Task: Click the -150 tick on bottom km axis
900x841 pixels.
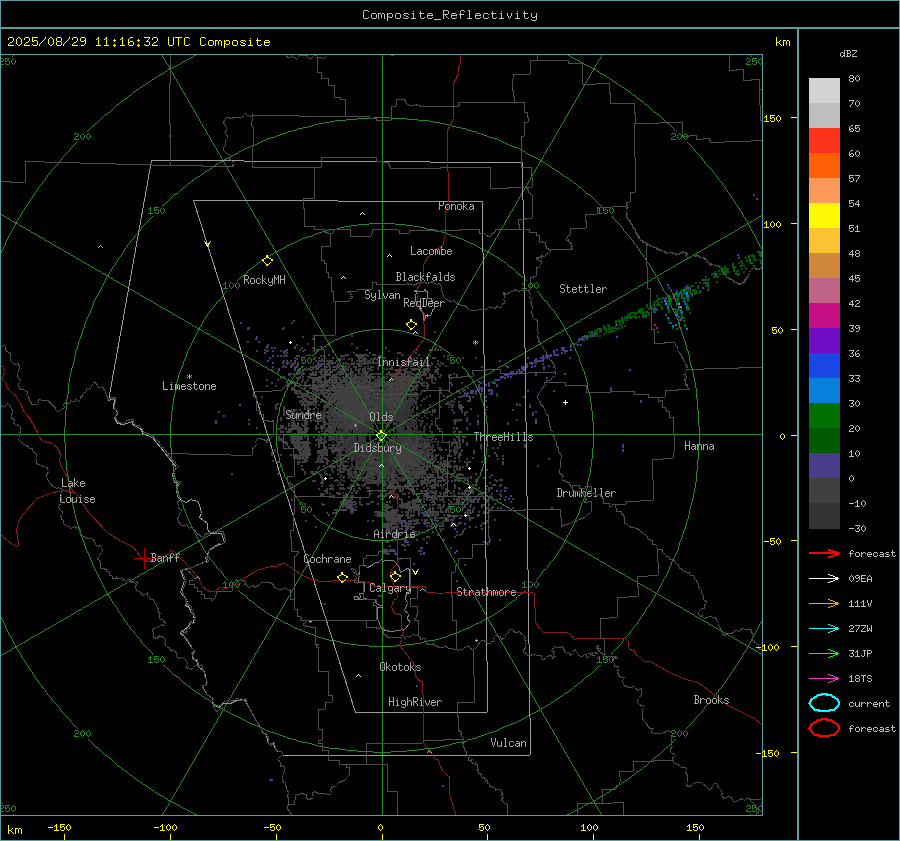Action: [59, 827]
